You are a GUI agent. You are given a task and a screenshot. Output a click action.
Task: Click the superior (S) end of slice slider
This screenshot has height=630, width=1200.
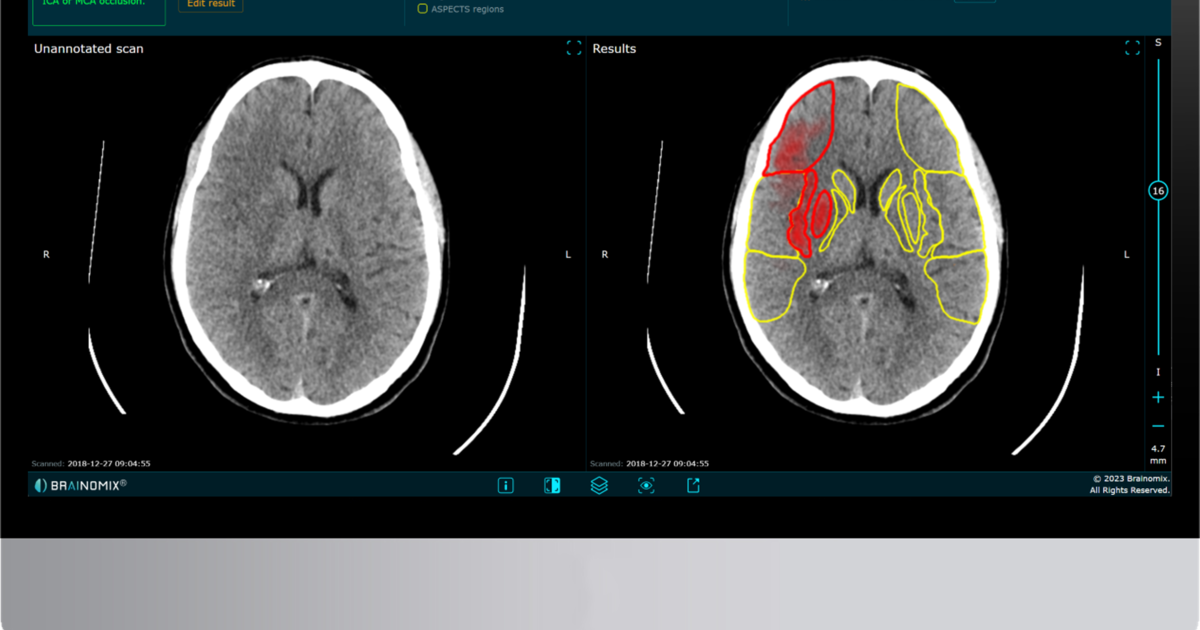pyautogui.click(x=1158, y=43)
